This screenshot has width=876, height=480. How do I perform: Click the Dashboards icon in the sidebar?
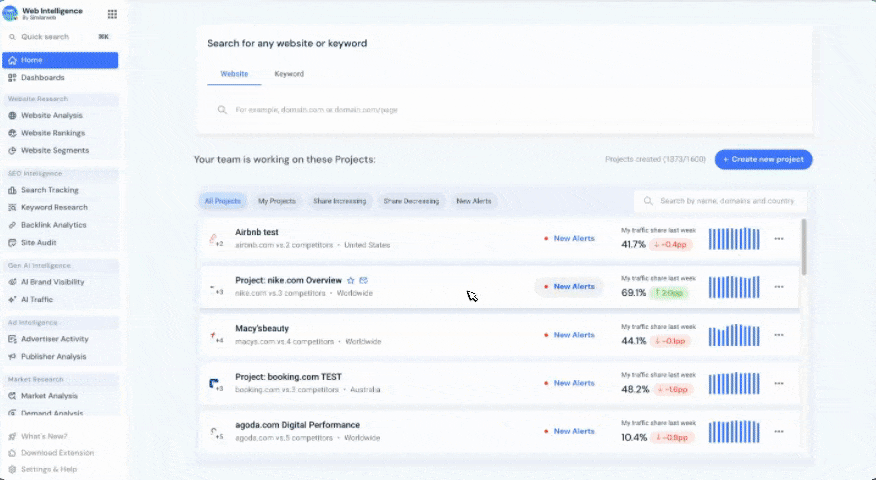coord(12,78)
